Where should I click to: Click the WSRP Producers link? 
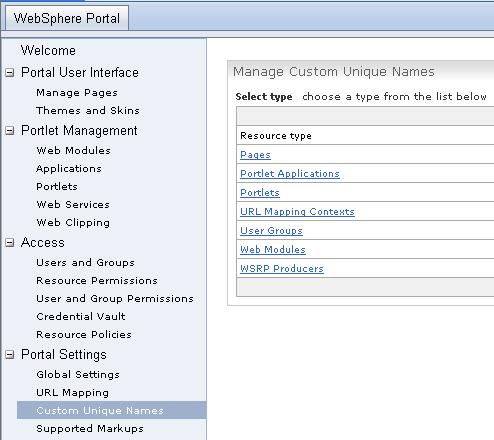282,269
